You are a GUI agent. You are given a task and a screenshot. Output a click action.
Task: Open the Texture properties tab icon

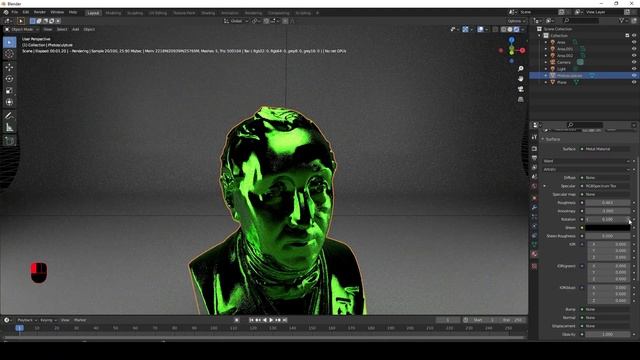[534, 266]
